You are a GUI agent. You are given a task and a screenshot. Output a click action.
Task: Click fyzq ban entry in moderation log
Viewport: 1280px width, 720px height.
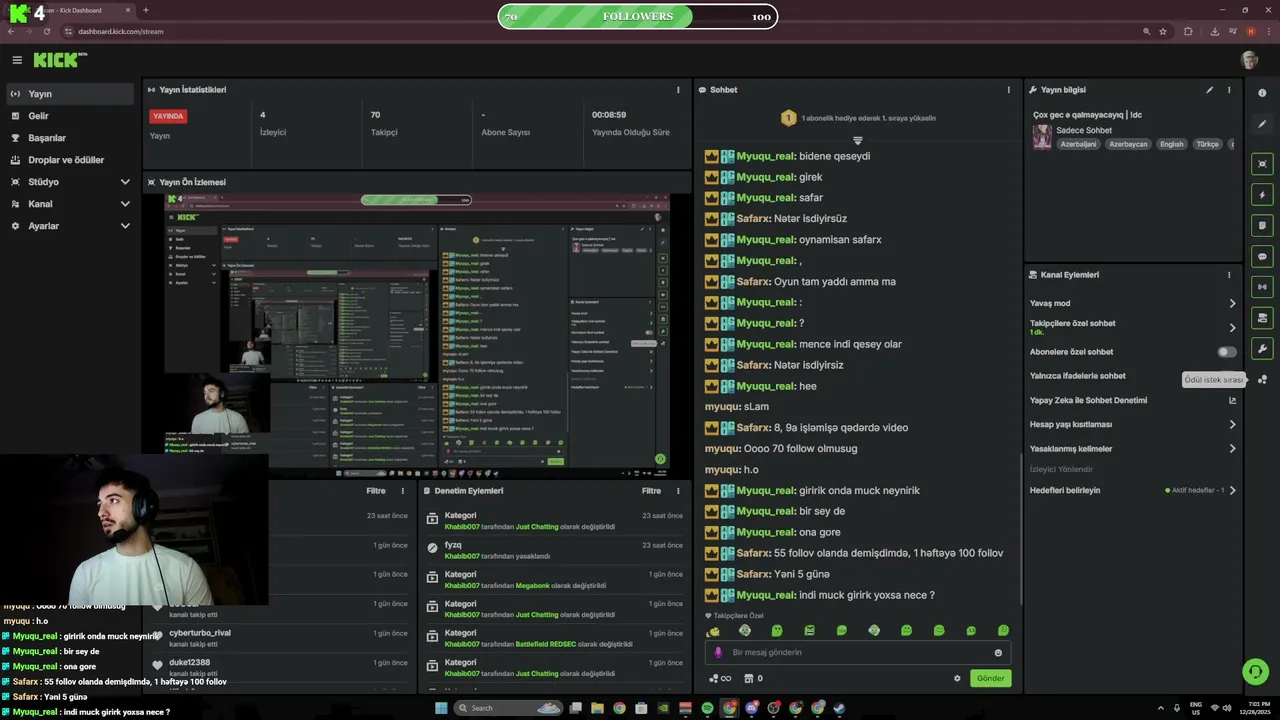tap(555, 550)
